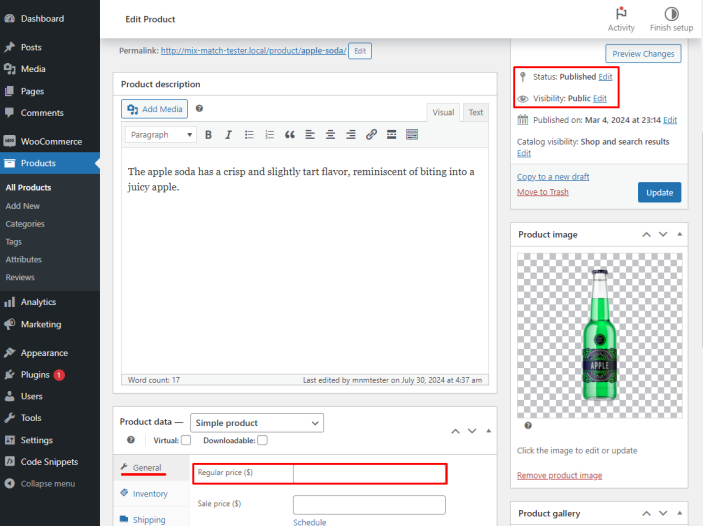Viewport: 703px width, 526px height.
Task: Apply italic formatting
Action: pyautogui.click(x=228, y=135)
